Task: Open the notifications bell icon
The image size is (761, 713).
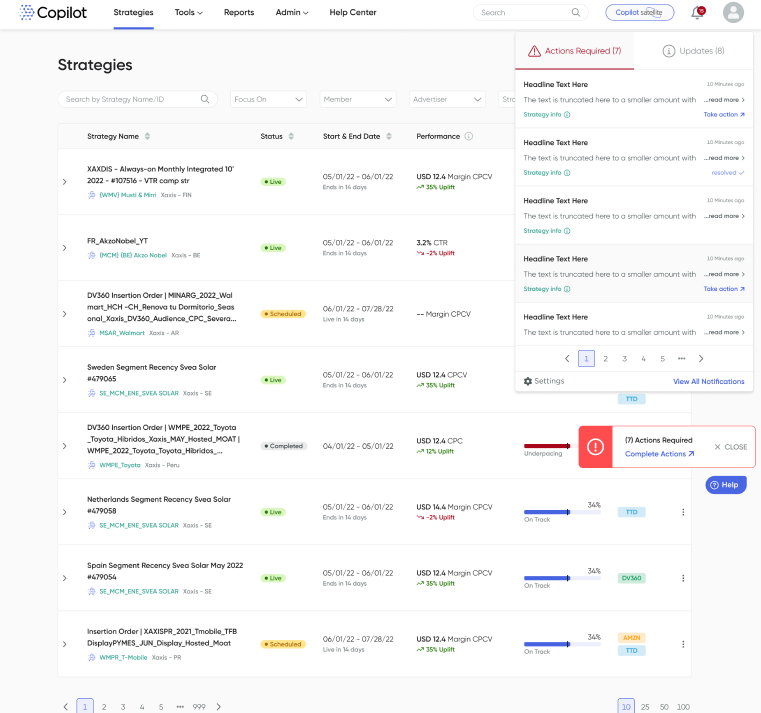Action: (697, 13)
